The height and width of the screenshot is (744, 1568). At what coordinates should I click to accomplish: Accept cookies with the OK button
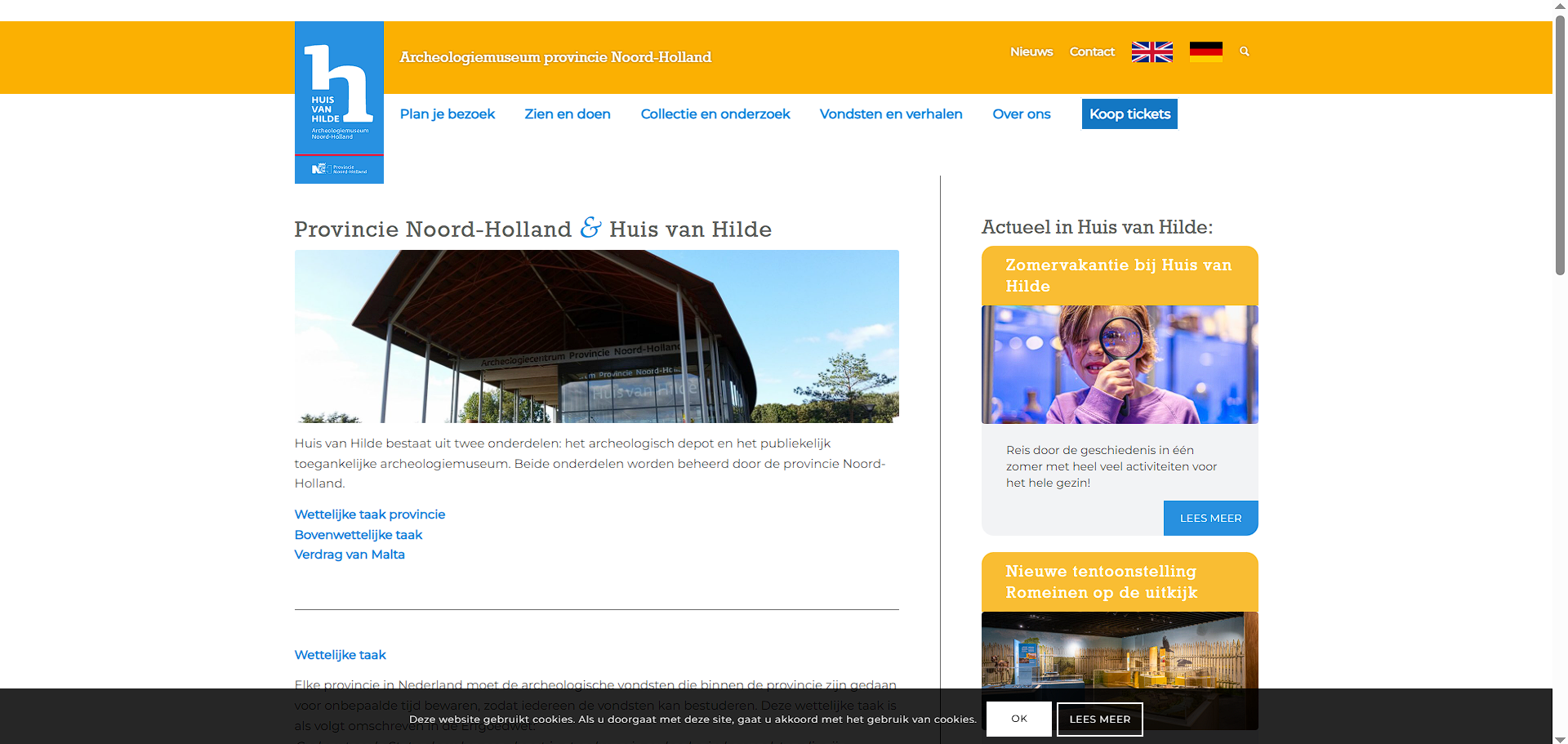1018,719
